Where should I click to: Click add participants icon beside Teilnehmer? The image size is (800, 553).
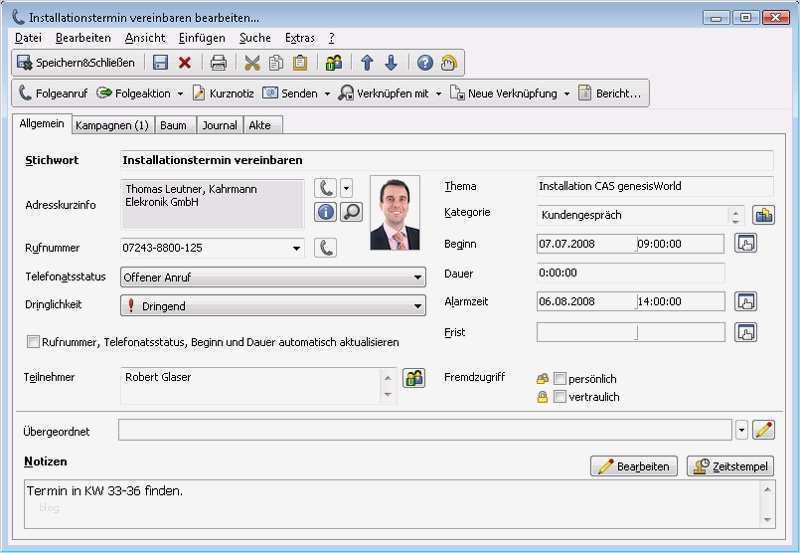[414, 378]
